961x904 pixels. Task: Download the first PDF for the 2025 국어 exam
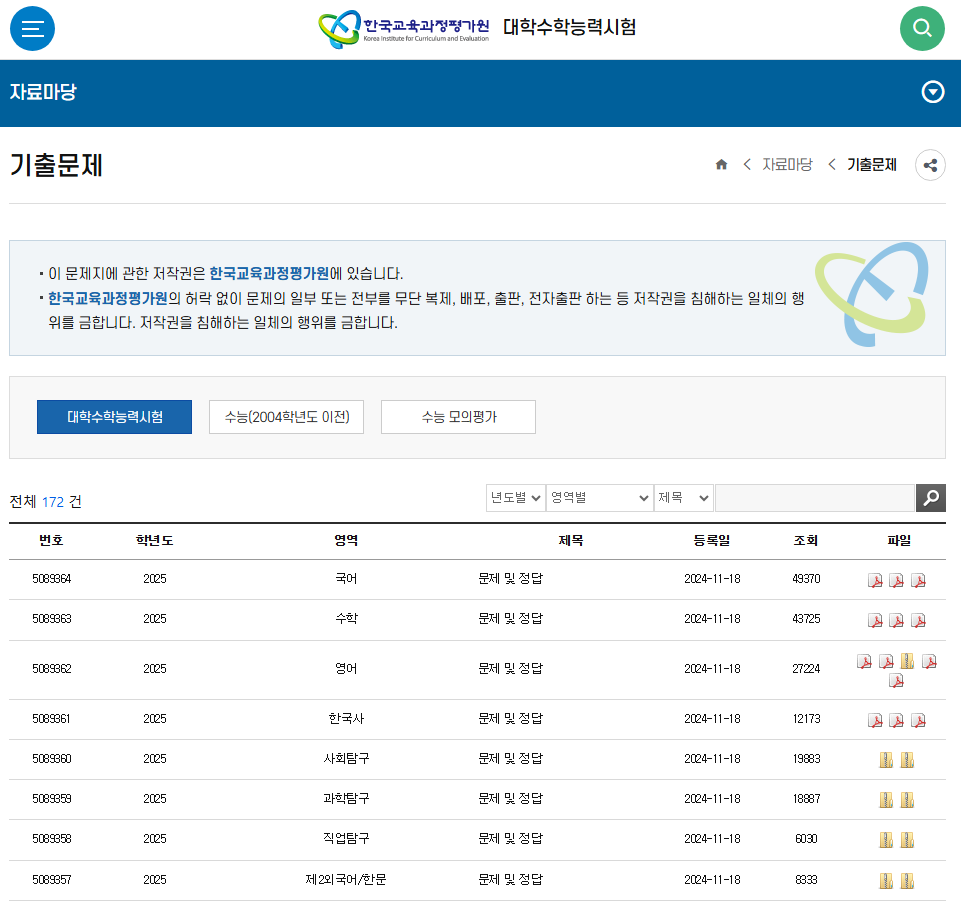(874, 579)
